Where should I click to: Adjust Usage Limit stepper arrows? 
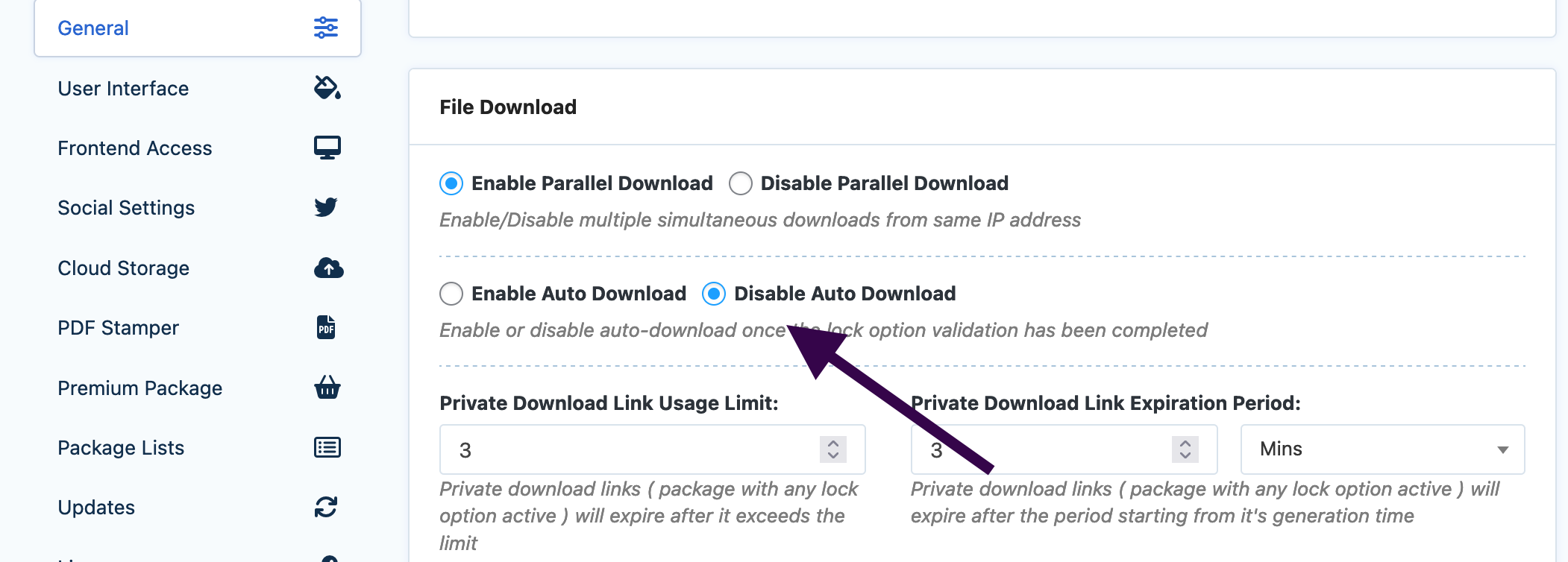833,449
